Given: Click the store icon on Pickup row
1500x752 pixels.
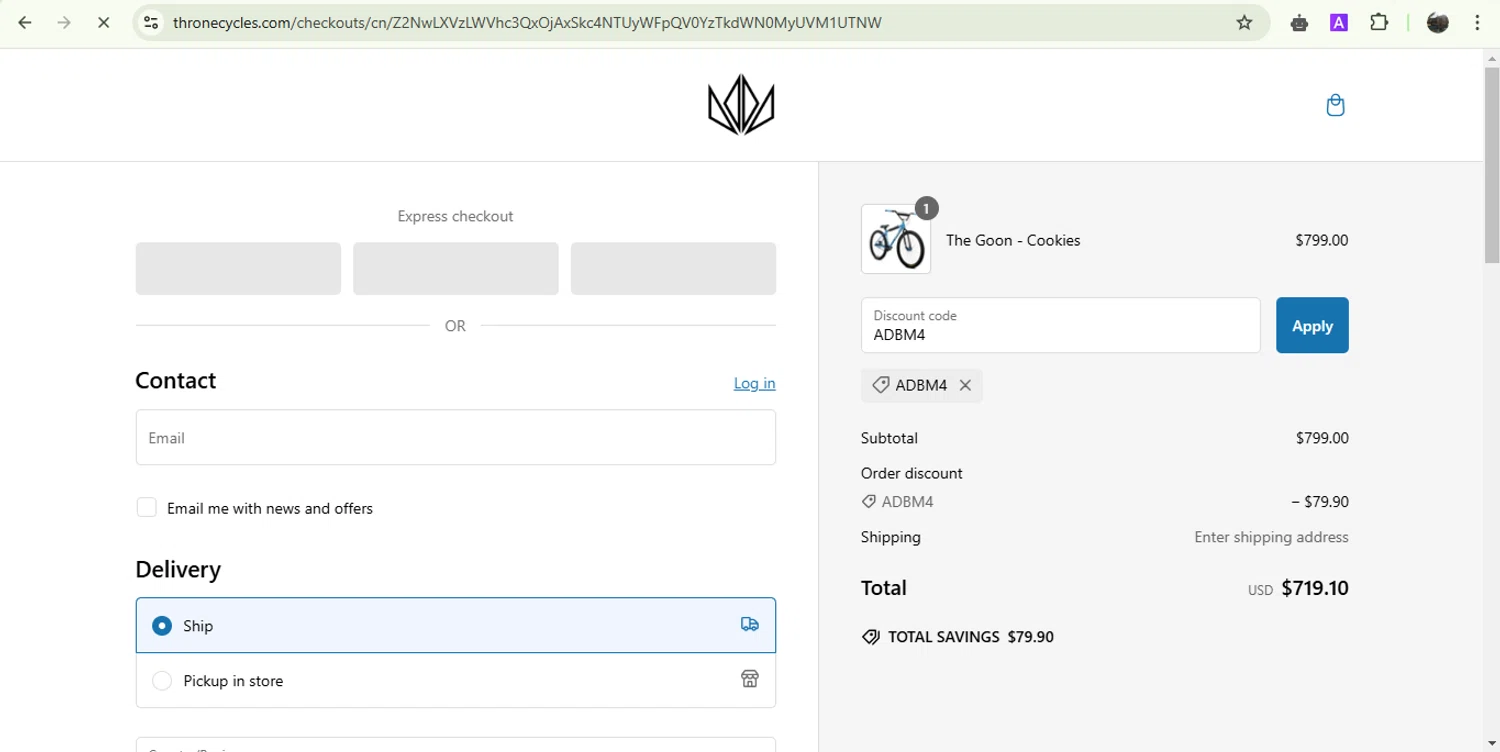Looking at the screenshot, I should click(749, 679).
